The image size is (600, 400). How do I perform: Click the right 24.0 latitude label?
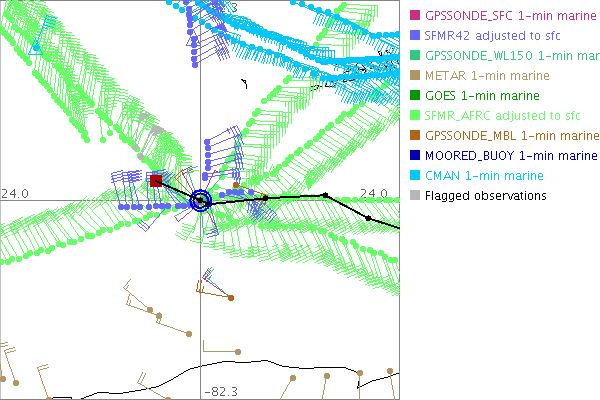point(372,192)
